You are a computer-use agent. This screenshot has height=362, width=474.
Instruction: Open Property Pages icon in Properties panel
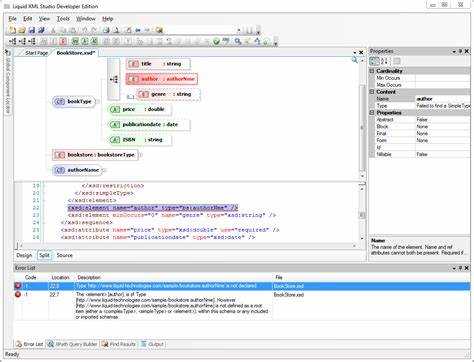pyautogui.click(x=397, y=61)
